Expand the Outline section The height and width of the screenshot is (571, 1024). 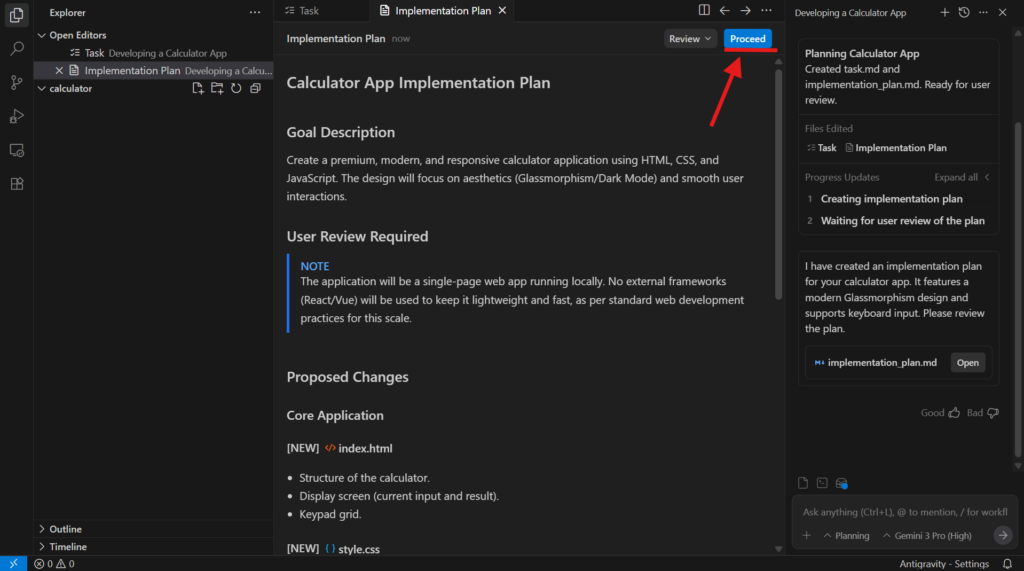pyautogui.click(x=65, y=529)
